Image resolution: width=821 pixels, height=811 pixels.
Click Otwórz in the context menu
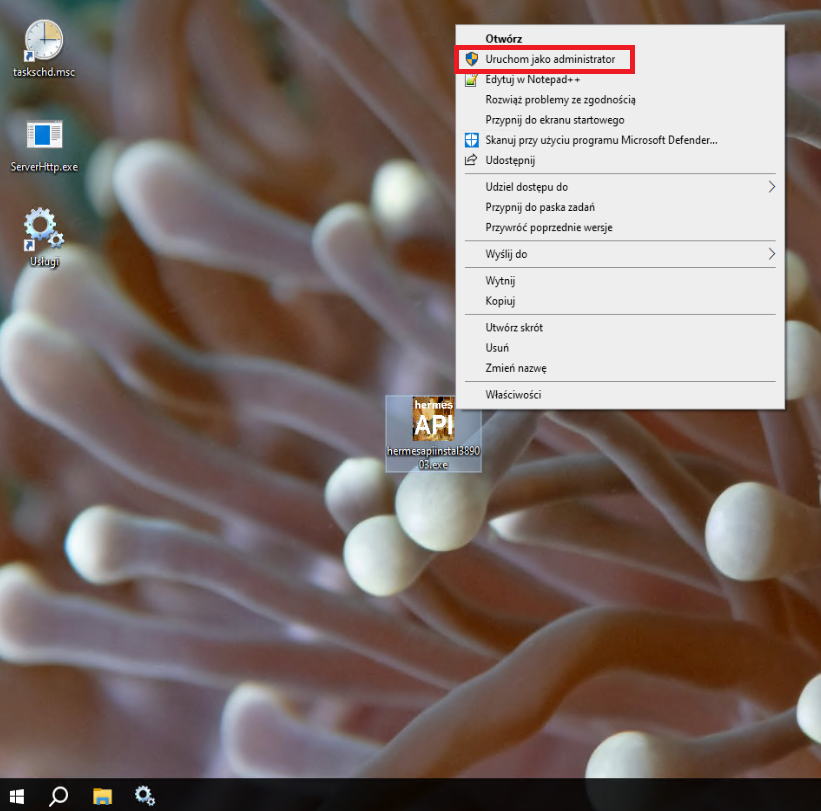pyautogui.click(x=503, y=38)
